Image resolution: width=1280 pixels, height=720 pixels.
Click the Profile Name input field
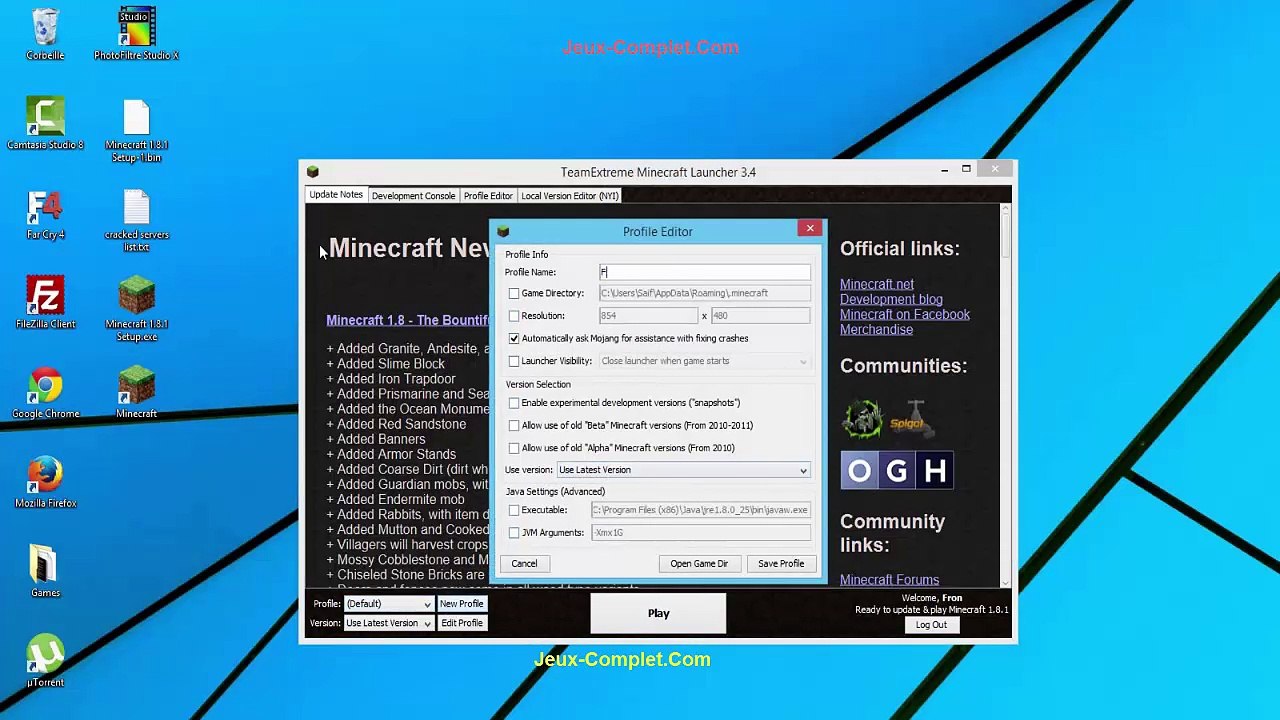[x=704, y=272]
